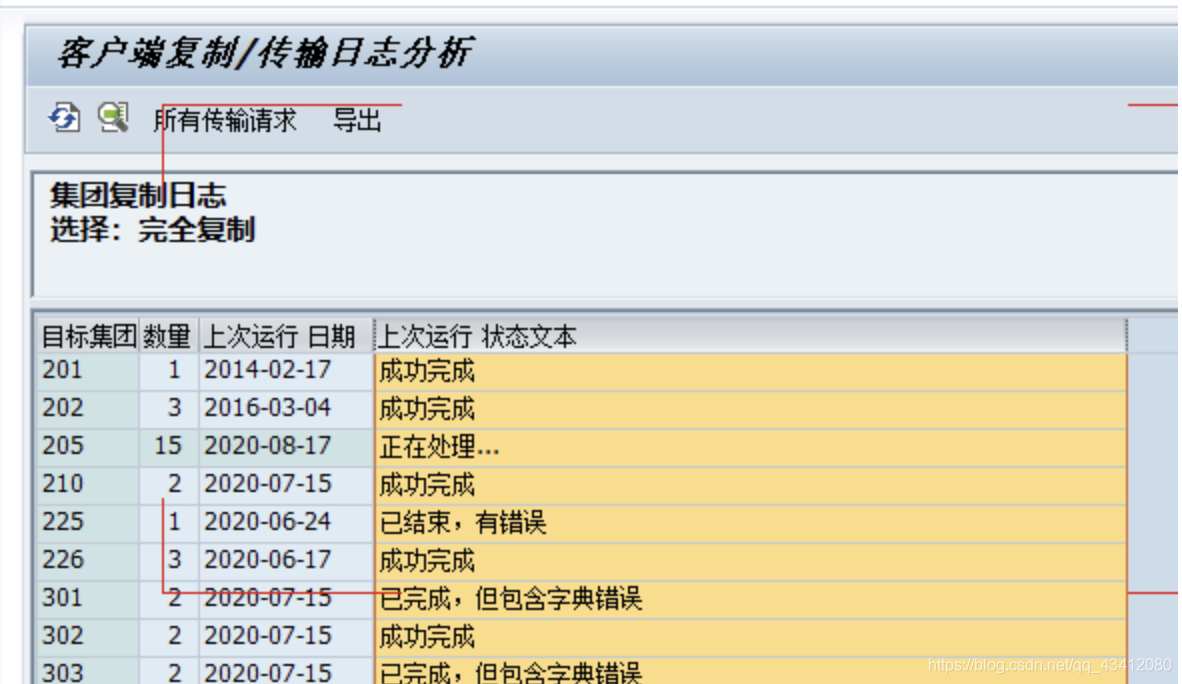The width and height of the screenshot is (1182, 684).
Task: Click 成功完成 status in row 202
Action: [x=750, y=409]
